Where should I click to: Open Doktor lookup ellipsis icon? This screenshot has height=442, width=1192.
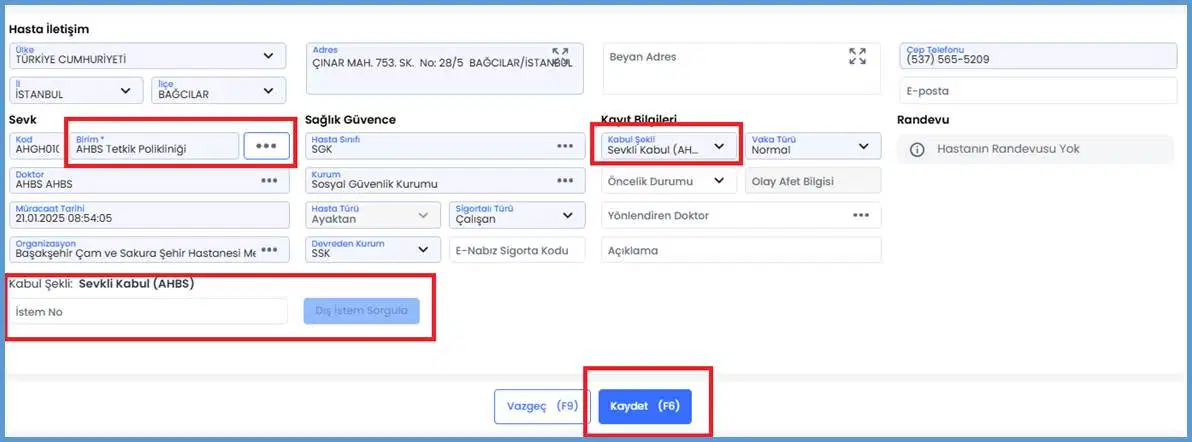(269, 180)
